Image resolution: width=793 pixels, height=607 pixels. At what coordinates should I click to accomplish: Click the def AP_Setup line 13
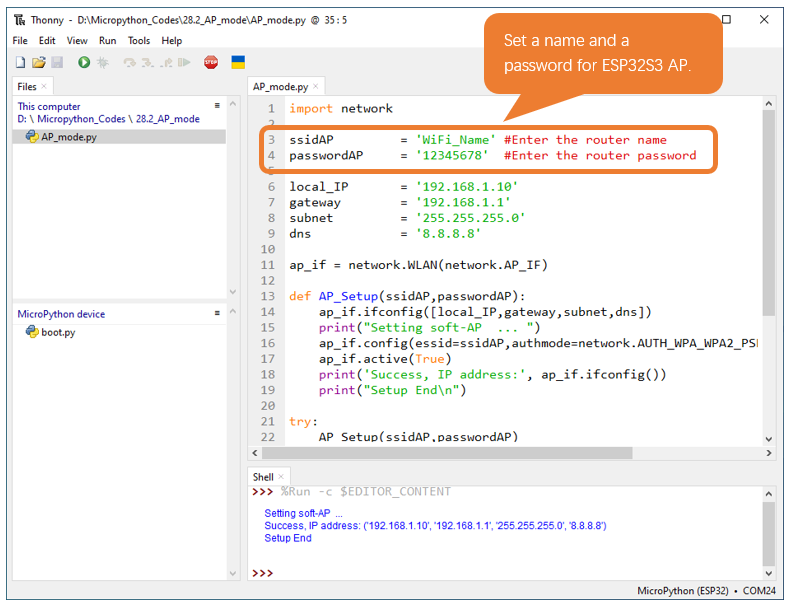click(407, 296)
